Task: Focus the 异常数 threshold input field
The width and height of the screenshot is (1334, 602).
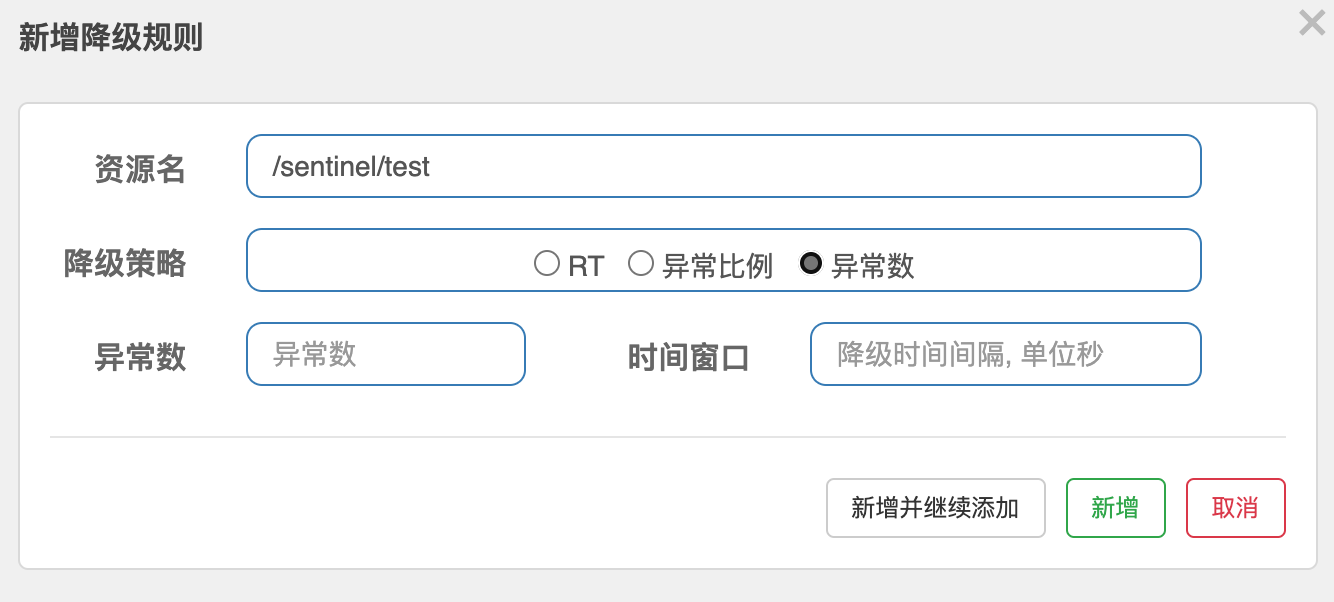Action: [386, 354]
